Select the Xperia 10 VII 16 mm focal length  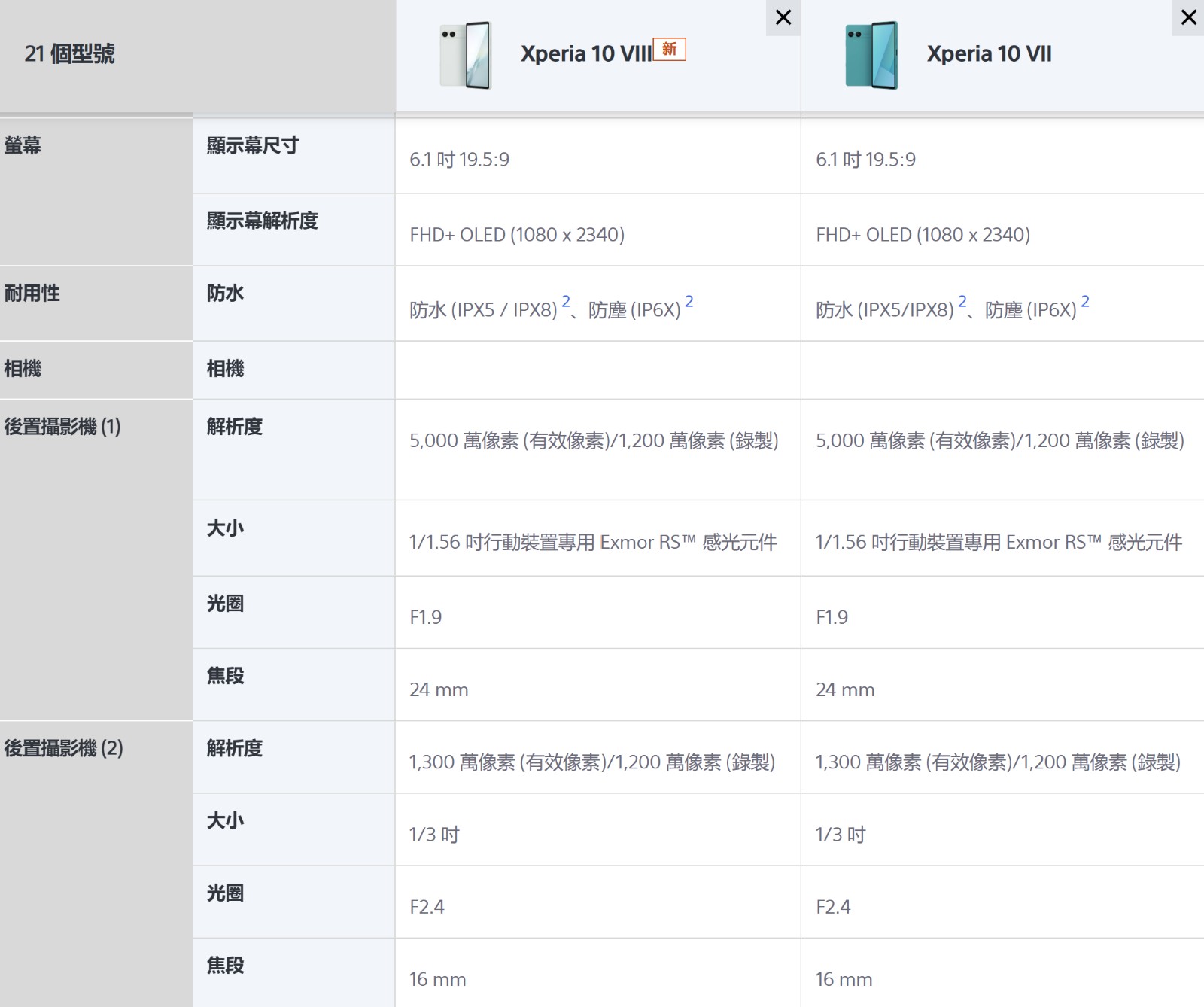coord(844,979)
